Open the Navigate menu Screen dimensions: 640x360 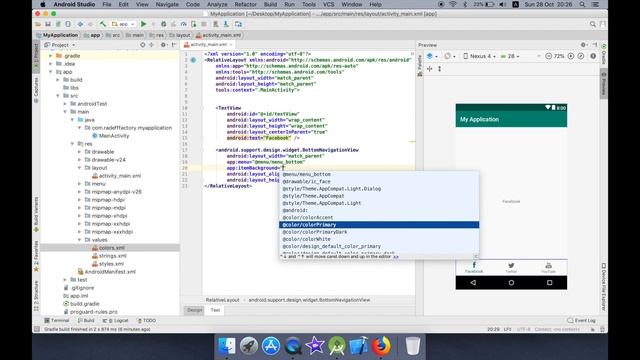click(167, 4)
